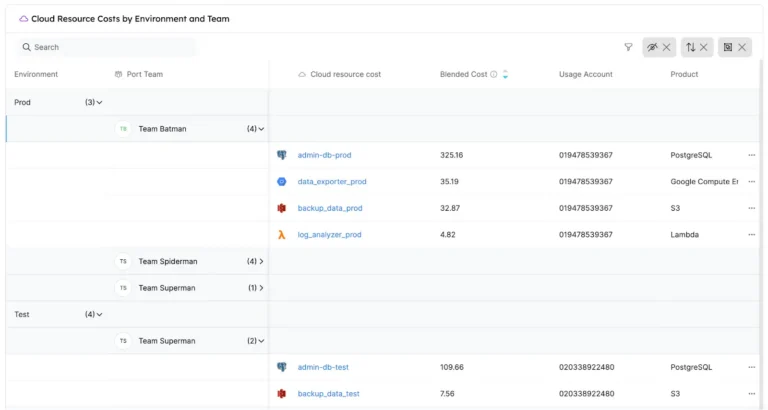This screenshot has height=410, width=768.
Task: Click the Blended Cost info icon
Action: pos(494,74)
